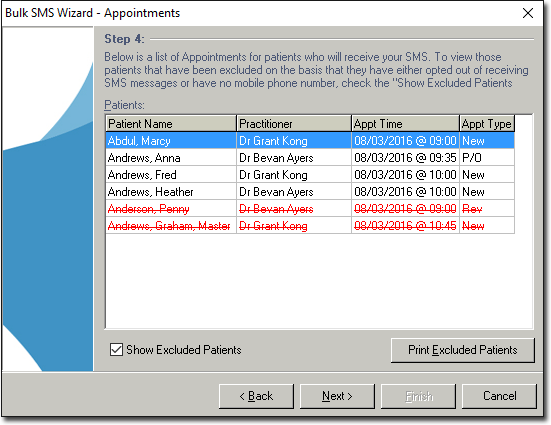Image resolution: width=551 pixels, height=425 pixels.
Task: Select excluded patient Andrews, Graham, Master
Action: point(310,225)
